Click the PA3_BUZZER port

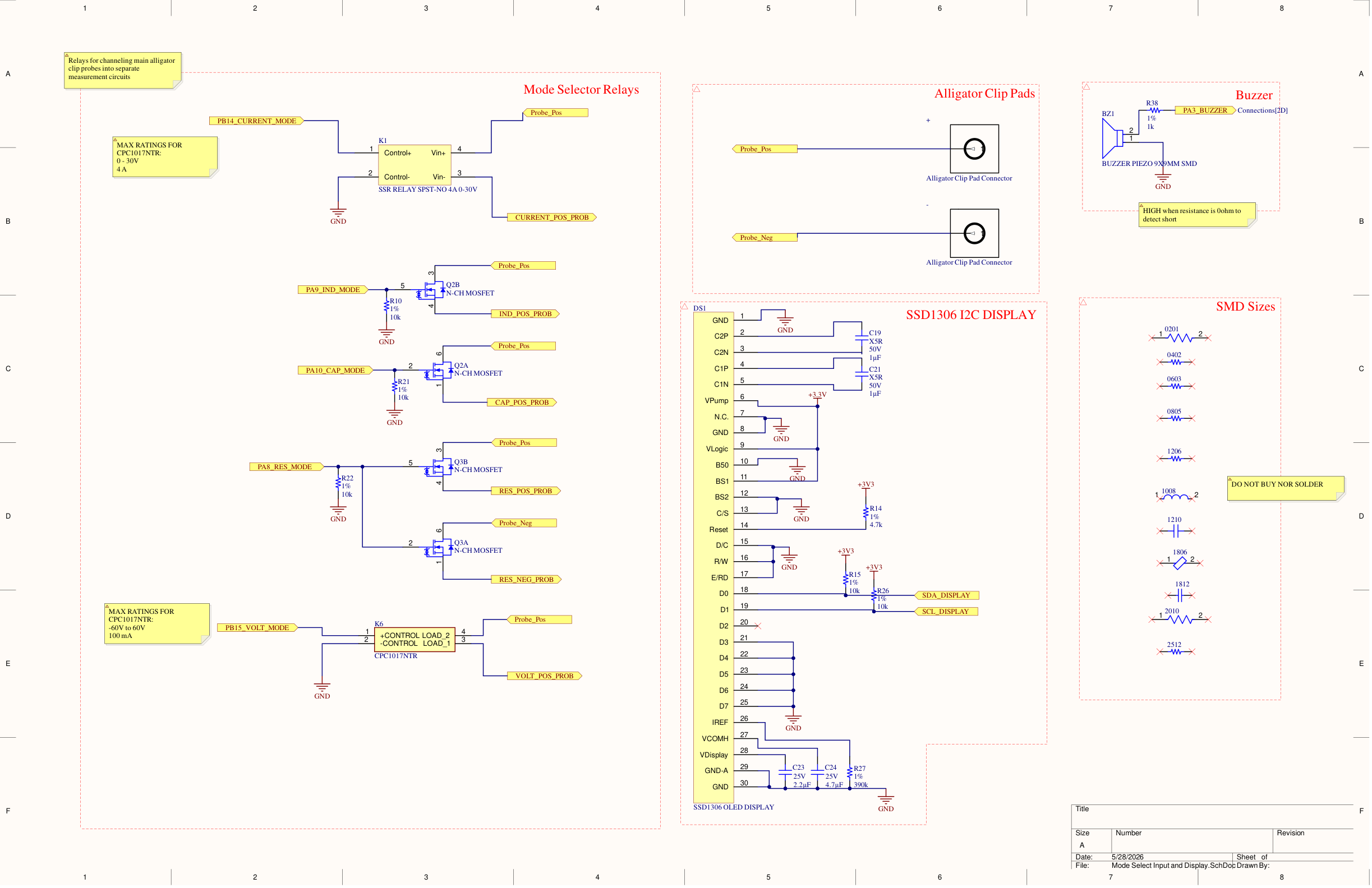coord(1205,110)
